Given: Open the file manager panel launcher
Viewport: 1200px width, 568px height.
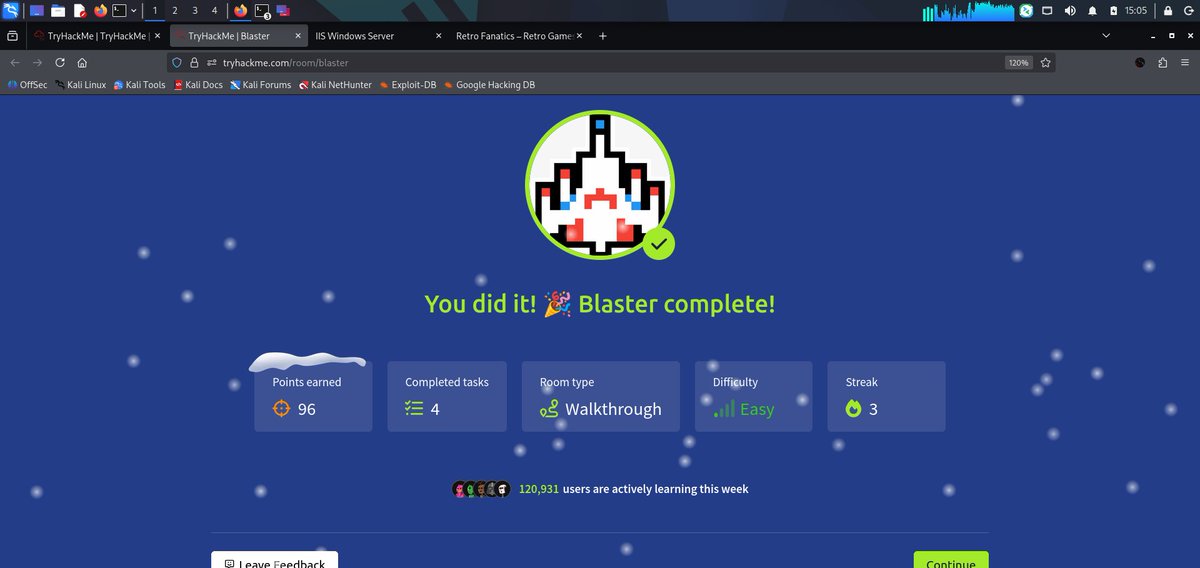Looking at the screenshot, I should coord(58,11).
